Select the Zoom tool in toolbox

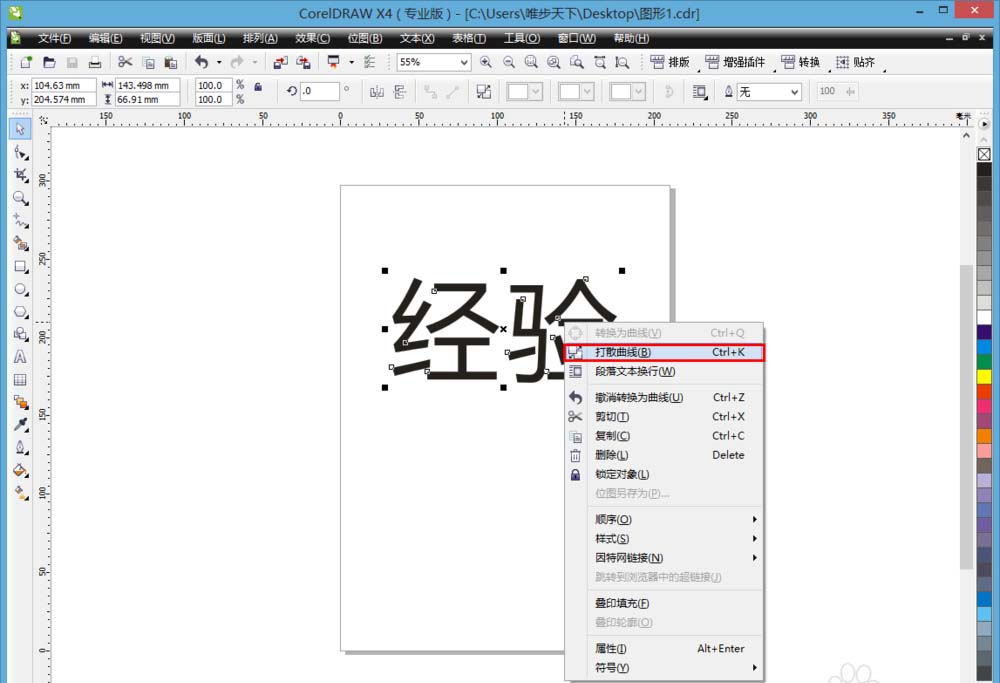pyautogui.click(x=20, y=198)
